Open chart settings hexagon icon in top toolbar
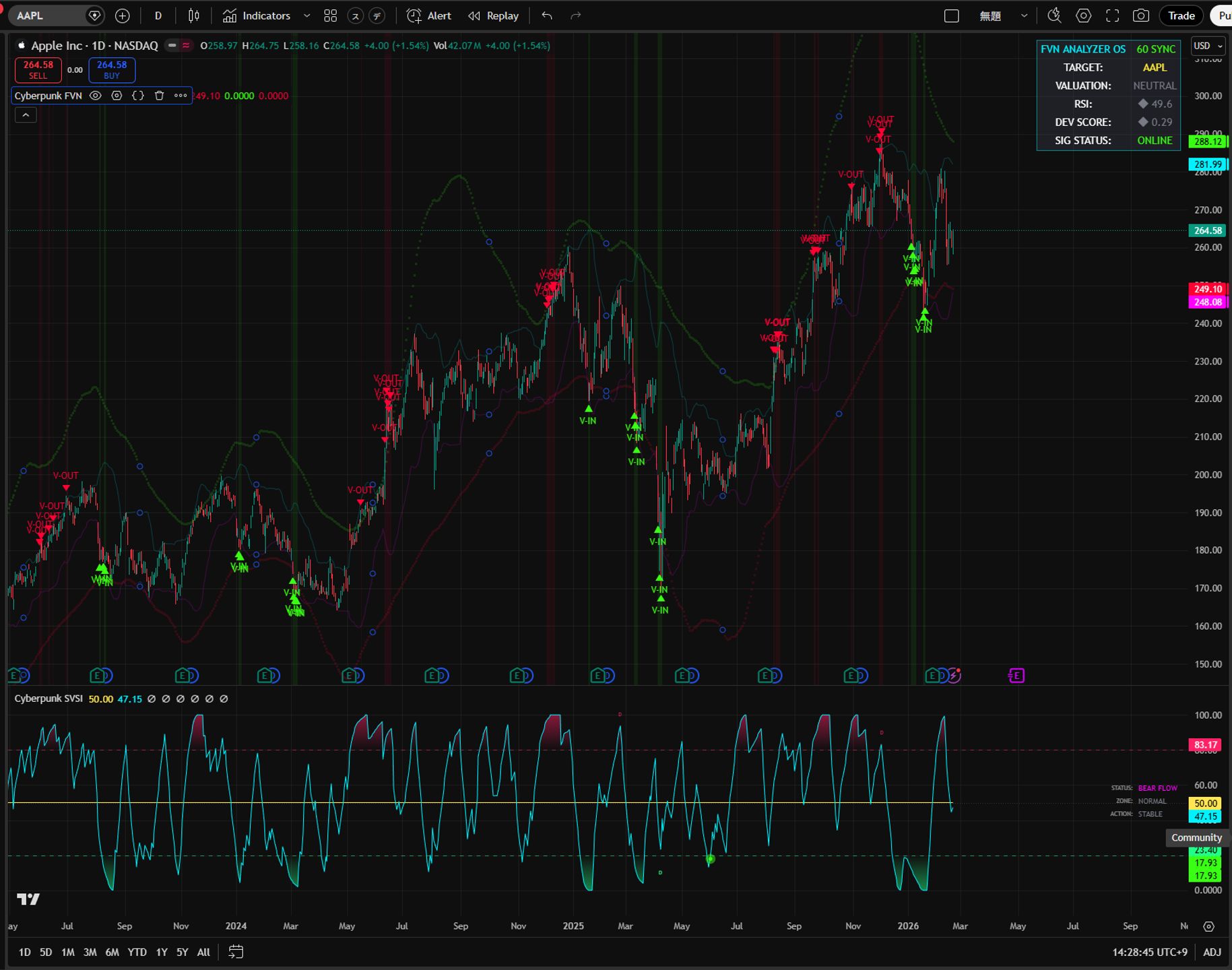 1083,15
